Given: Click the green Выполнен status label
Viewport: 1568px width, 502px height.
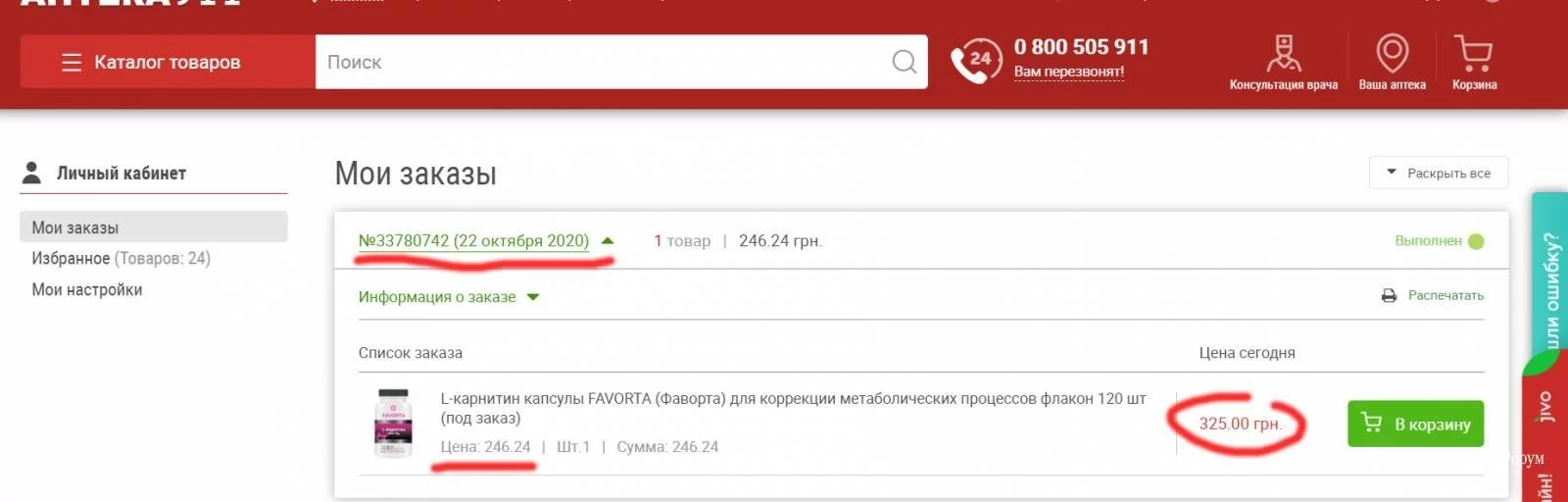Looking at the screenshot, I should [1438, 240].
